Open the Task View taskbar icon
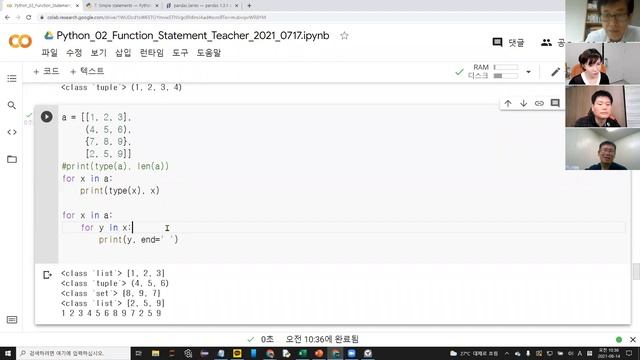 139,353
